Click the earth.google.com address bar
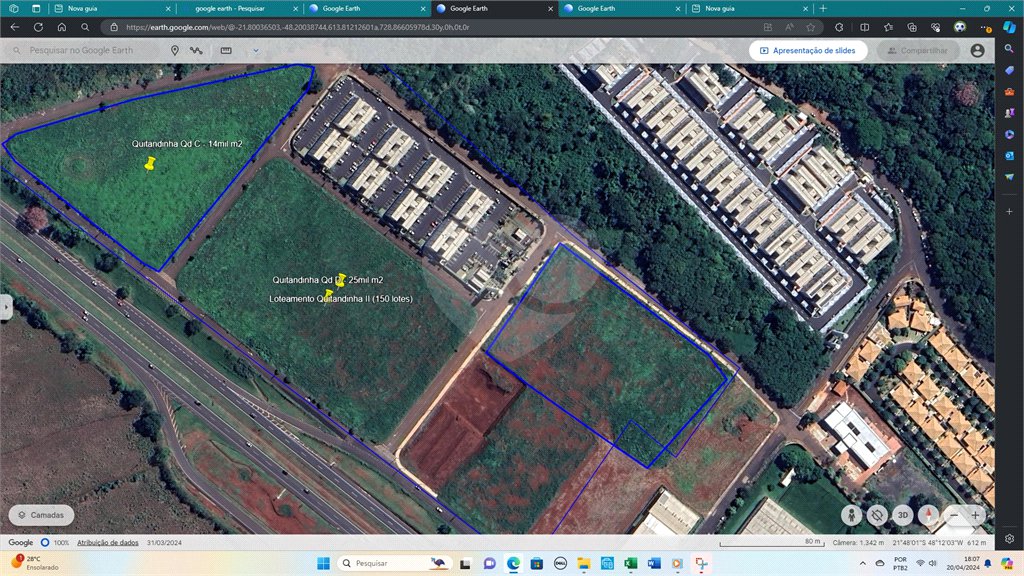The image size is (1024, 576). click(431, 27)
